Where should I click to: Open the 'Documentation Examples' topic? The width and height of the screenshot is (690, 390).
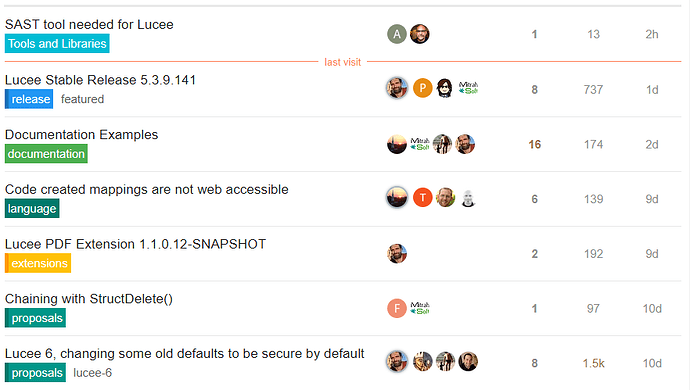(x=81, y=135)
